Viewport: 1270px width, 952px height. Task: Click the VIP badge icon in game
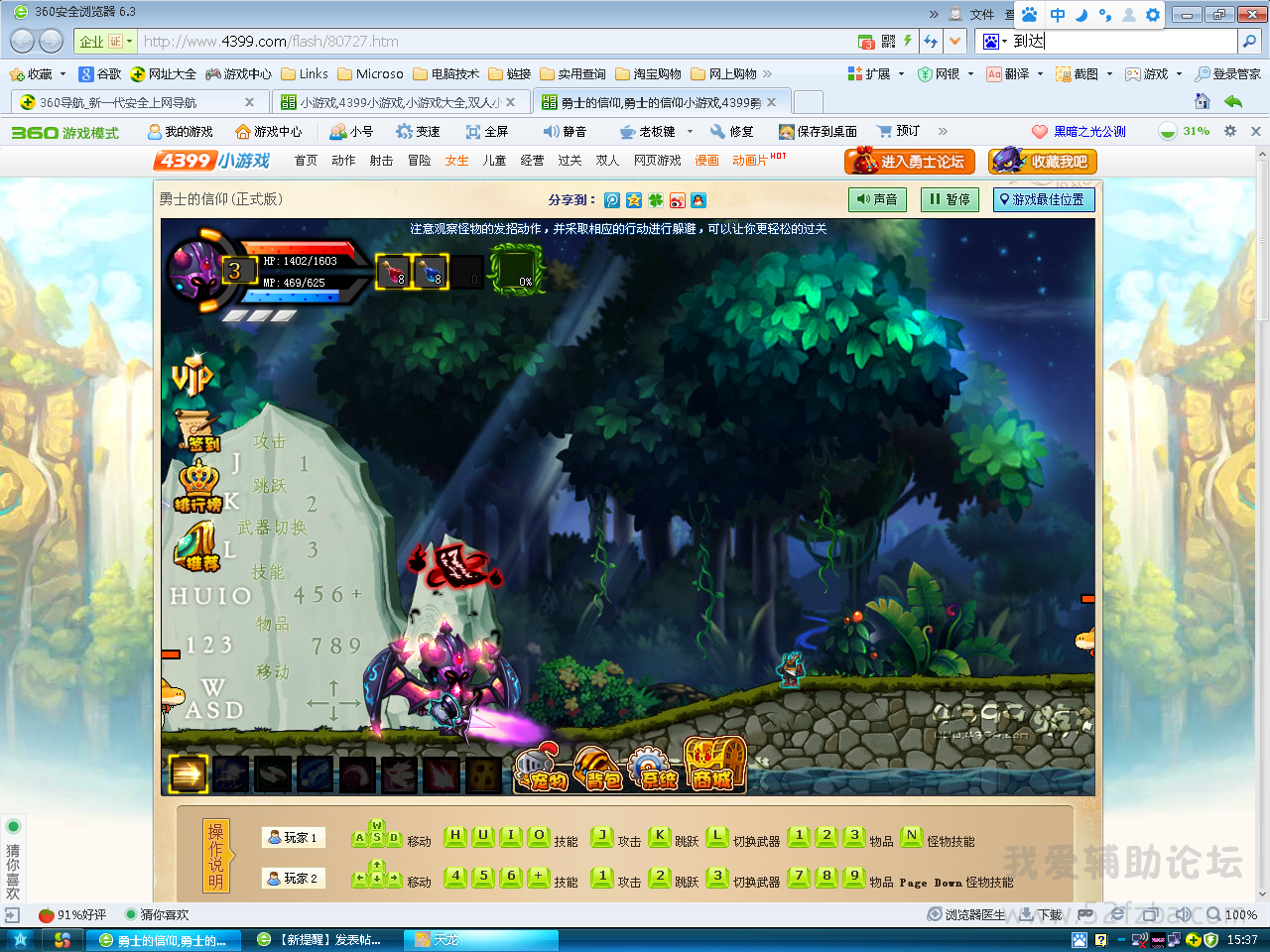click(192, 374)
